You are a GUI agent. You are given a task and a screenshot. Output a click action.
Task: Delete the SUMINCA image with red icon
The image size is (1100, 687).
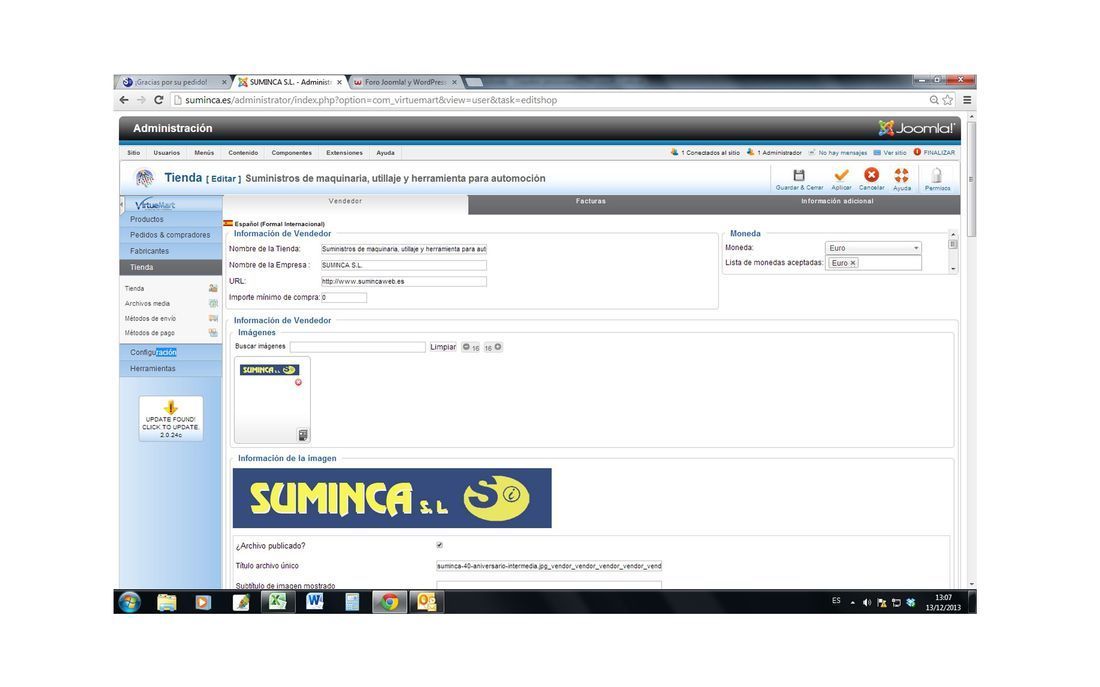pos(298,382)
